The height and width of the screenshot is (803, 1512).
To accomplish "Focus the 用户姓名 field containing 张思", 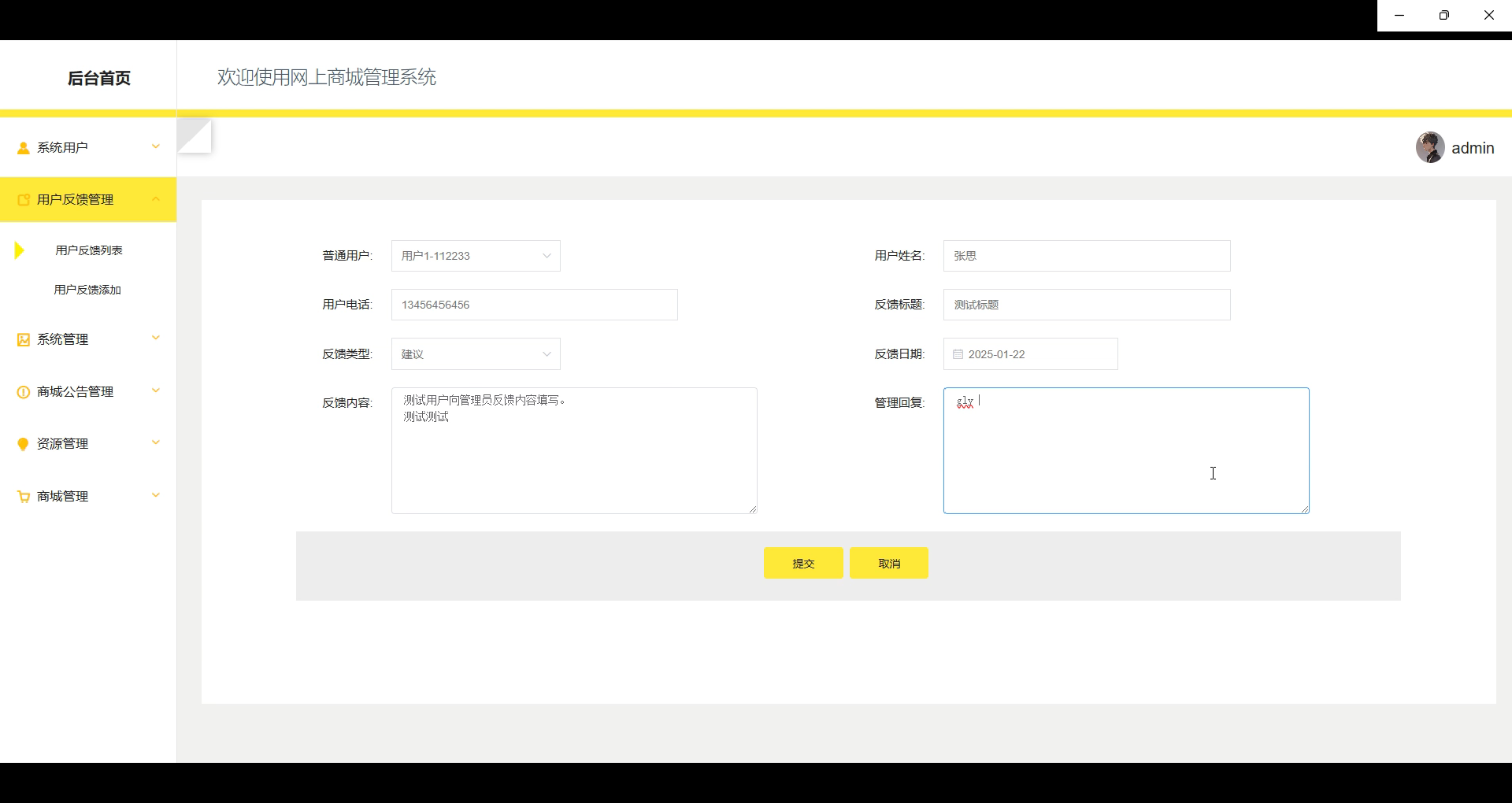I will [1087, 256].
